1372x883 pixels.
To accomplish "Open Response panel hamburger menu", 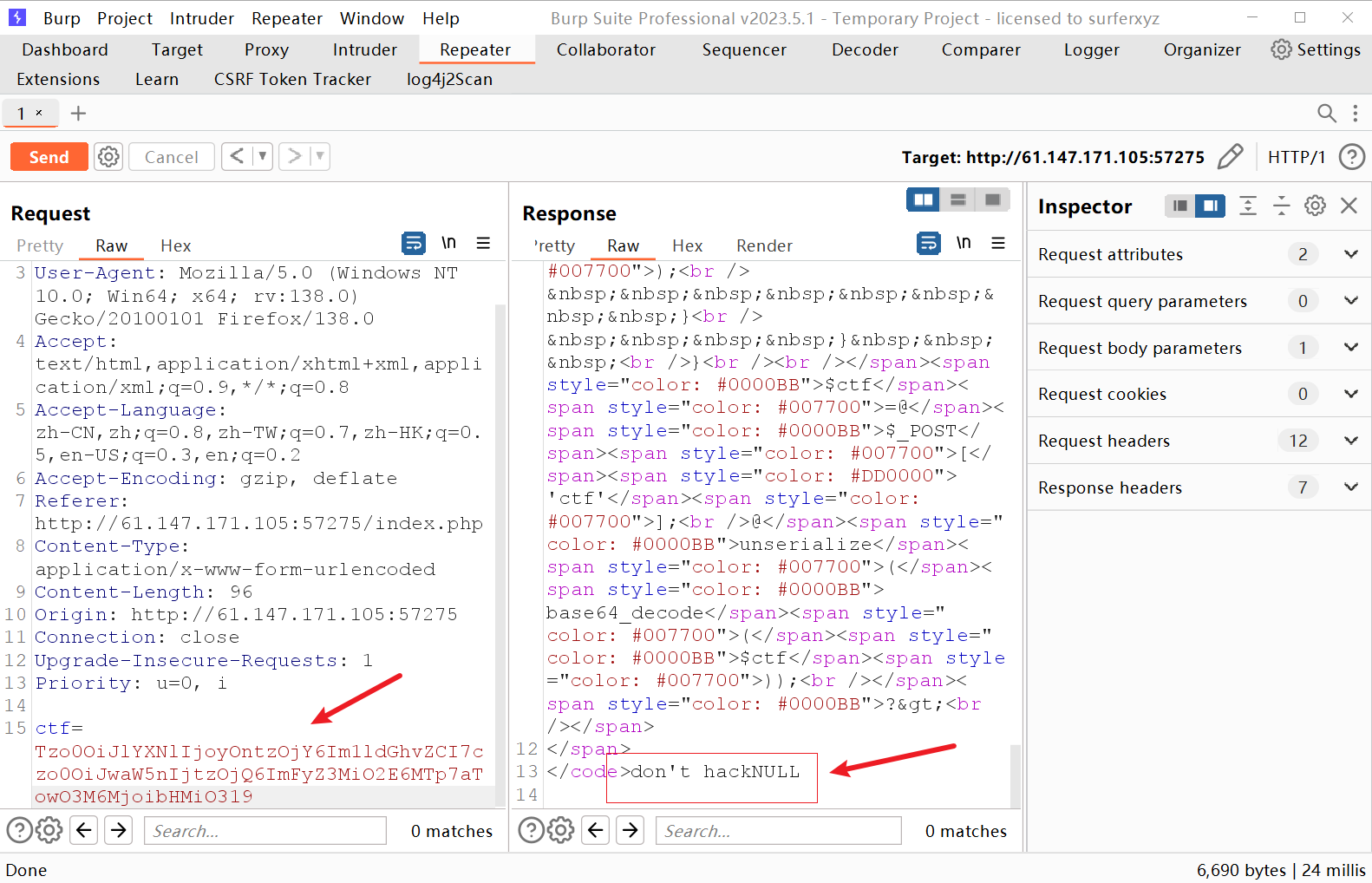I will click(998, 243).
